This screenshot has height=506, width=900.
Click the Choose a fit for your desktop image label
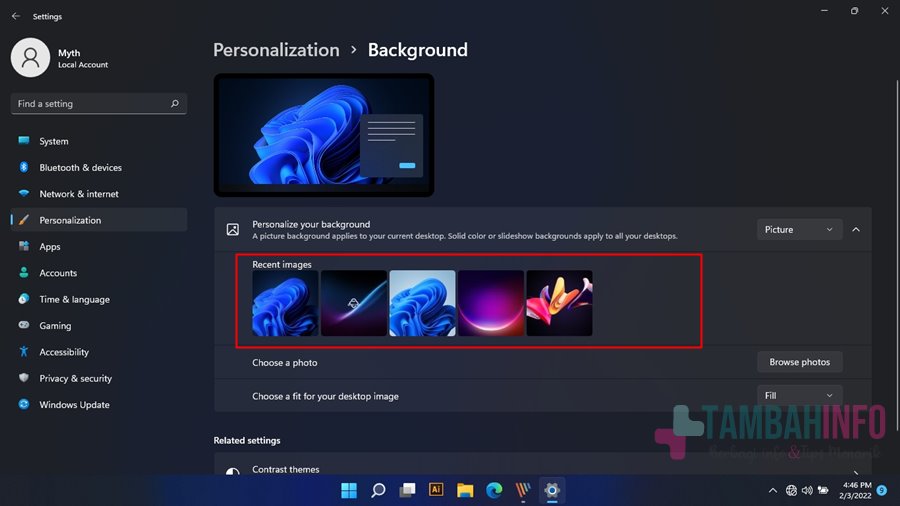(325, 396)
